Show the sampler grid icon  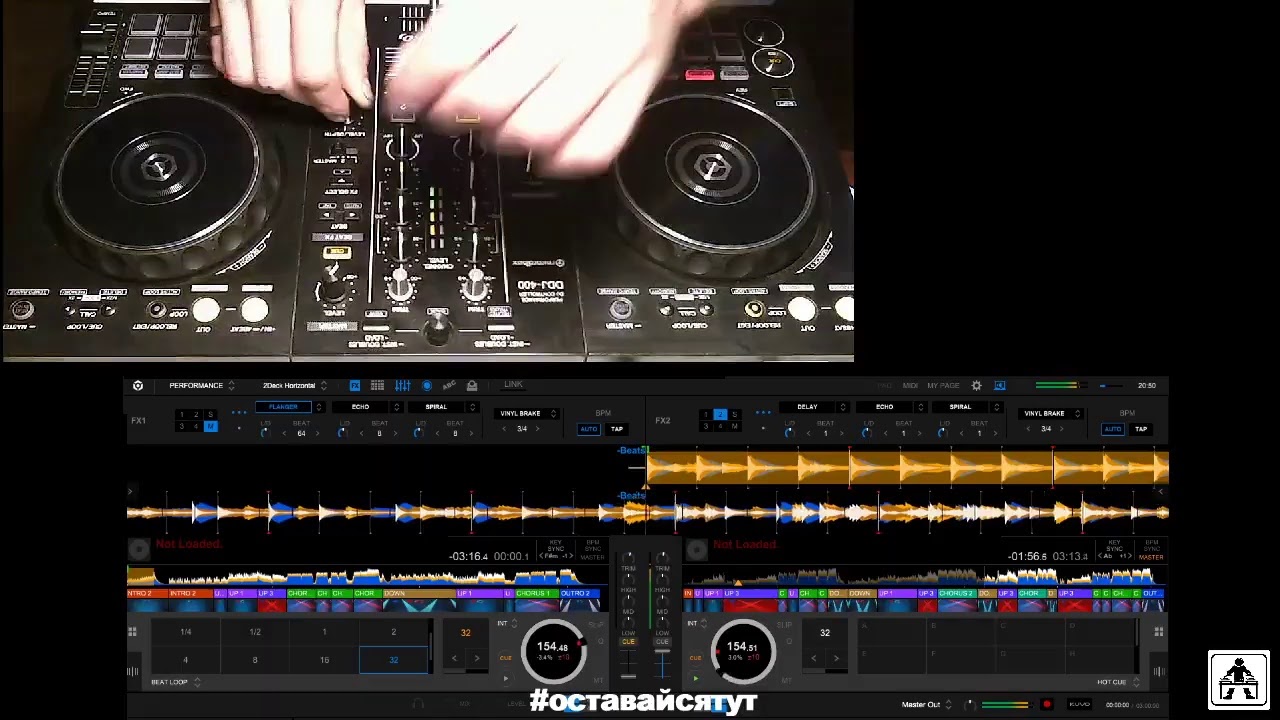pos(377,385)
